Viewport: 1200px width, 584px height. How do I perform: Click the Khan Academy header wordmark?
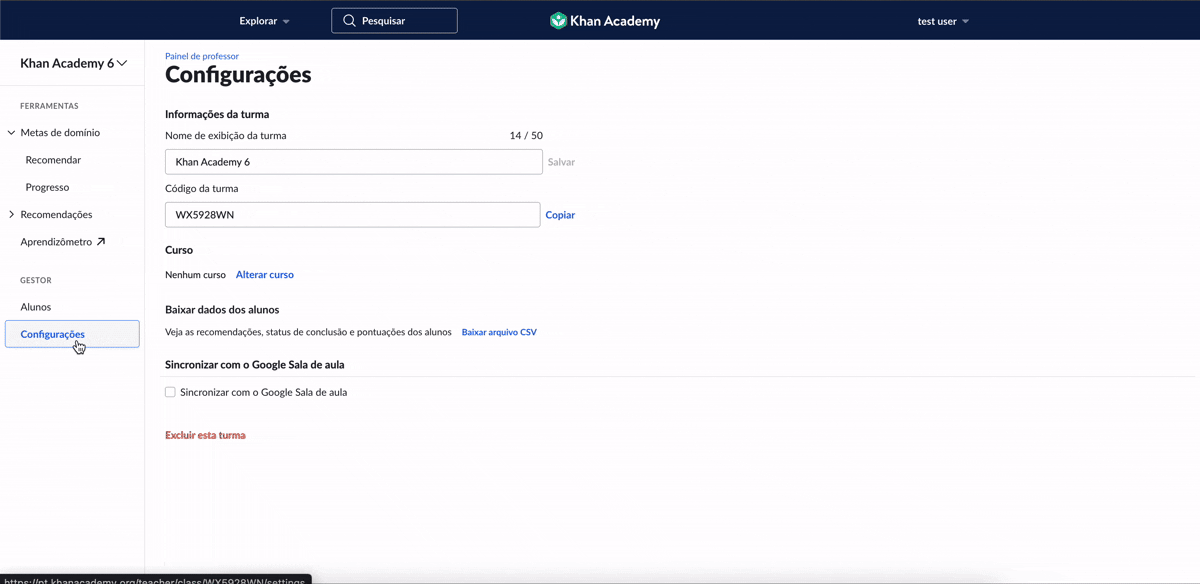coord(615,21)
